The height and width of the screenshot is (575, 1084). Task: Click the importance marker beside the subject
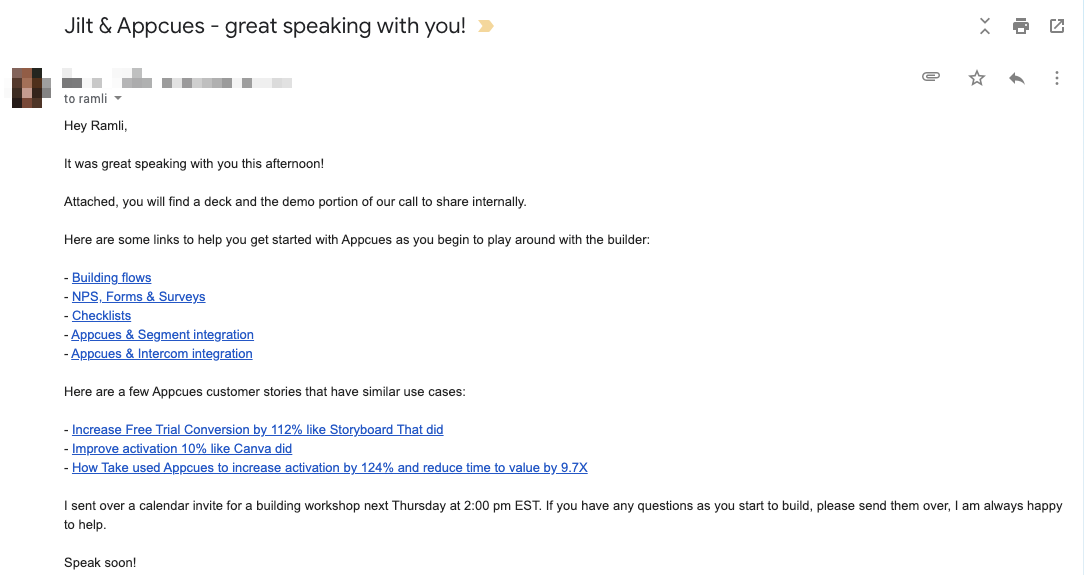(x=486, y=27)
